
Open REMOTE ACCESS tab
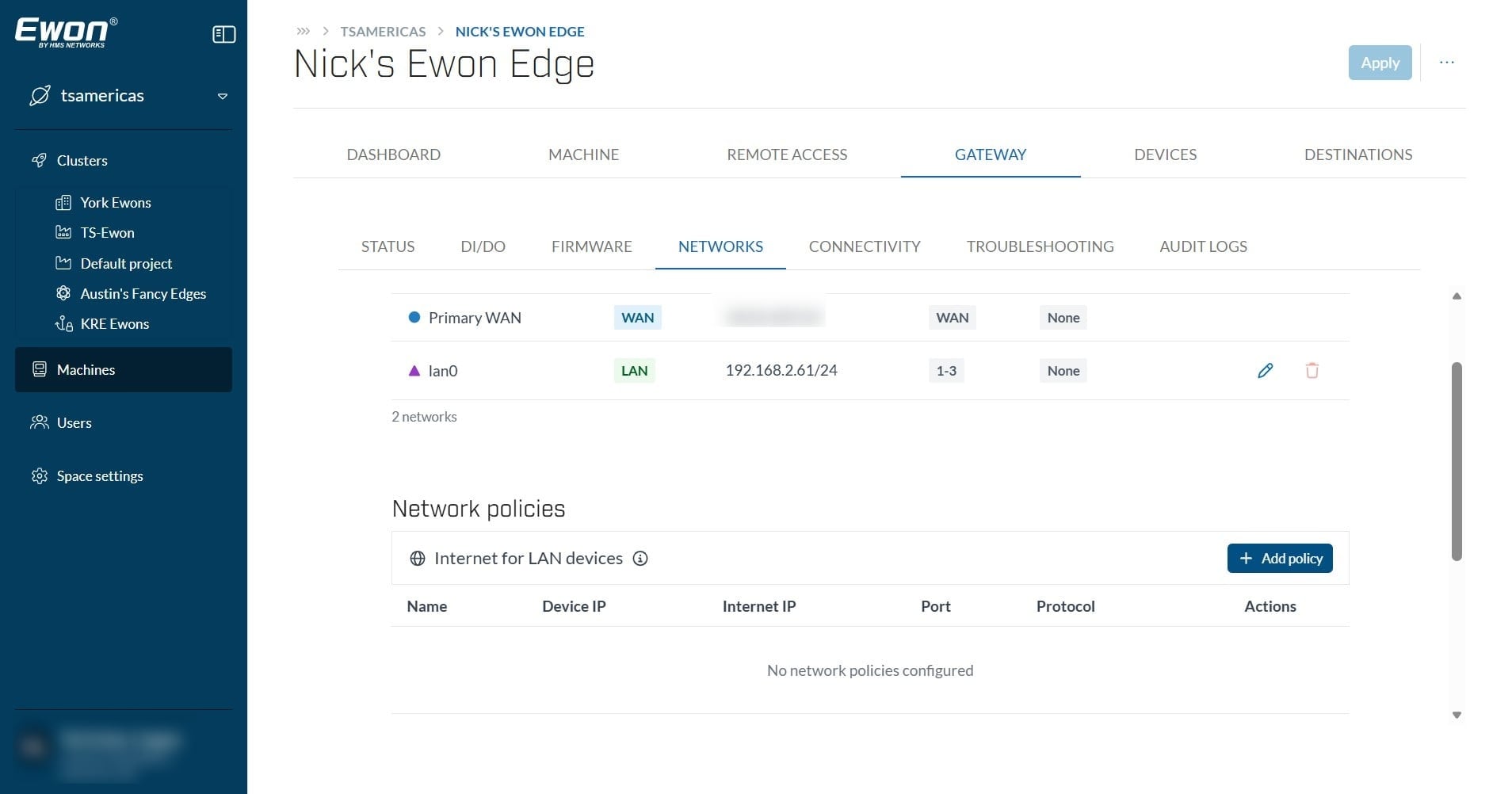pyautogui.click(x=787, y=155)
